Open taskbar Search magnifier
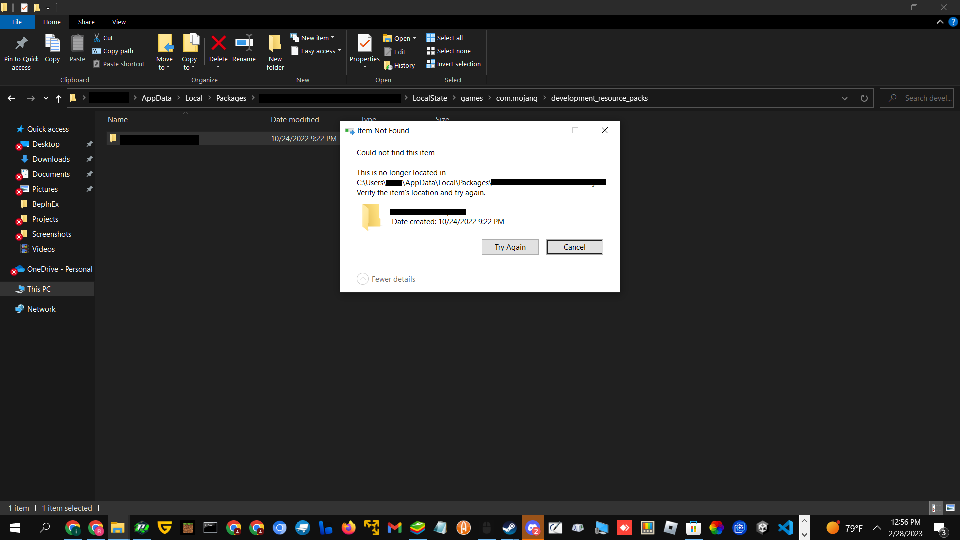The height and width of the screenshot is (540, 960). point(45,528)
